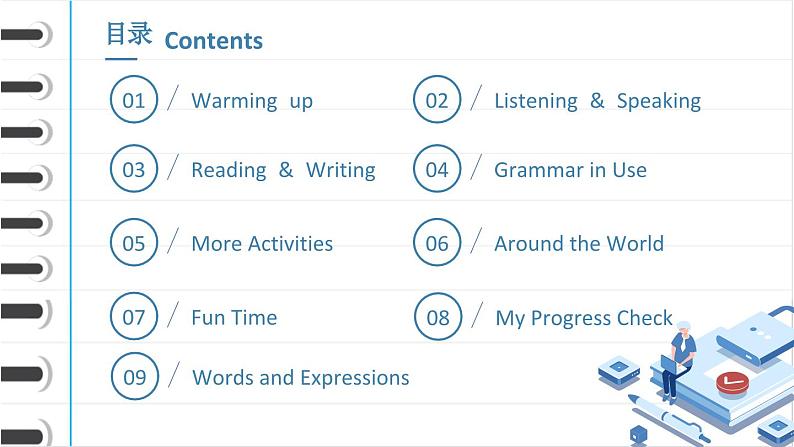Go to My Progress Check

click(584, 318)
